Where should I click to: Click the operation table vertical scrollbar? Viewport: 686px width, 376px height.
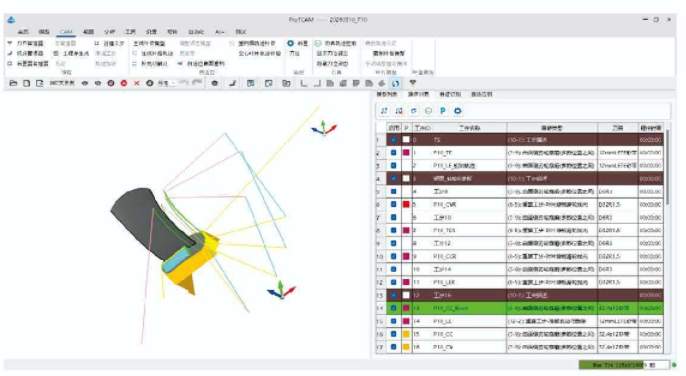(x=667, y=166)
